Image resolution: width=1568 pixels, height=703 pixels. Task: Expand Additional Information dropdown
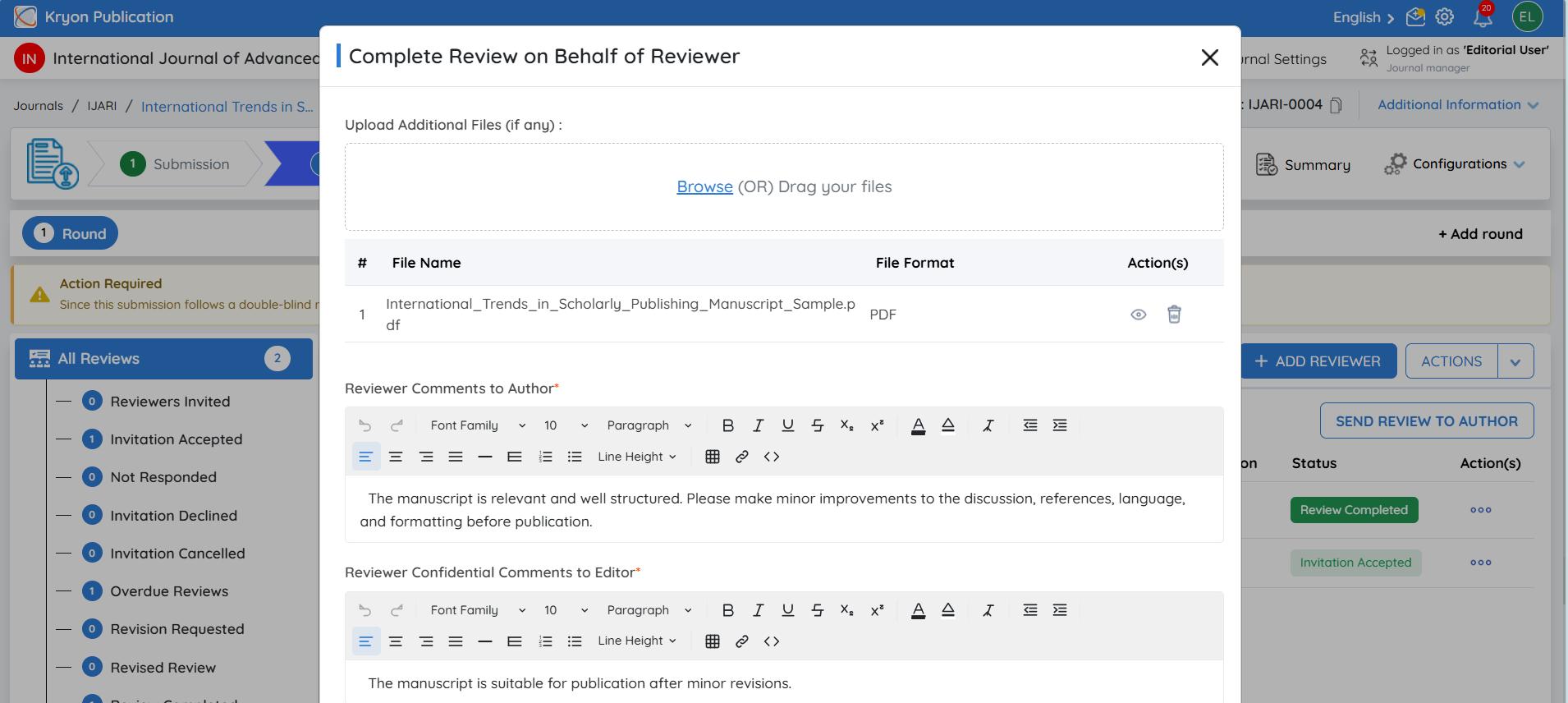tap(1458, 105)
